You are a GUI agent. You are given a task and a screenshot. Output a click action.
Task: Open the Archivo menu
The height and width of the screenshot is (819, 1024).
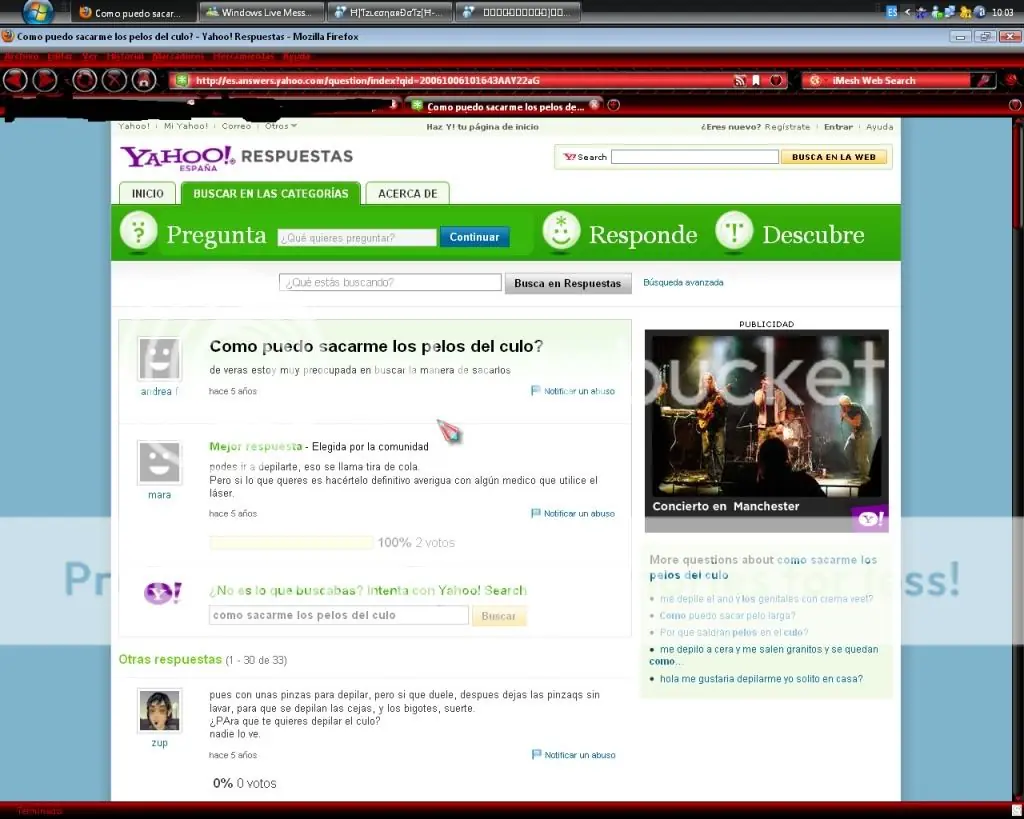[x=21, y=56]
